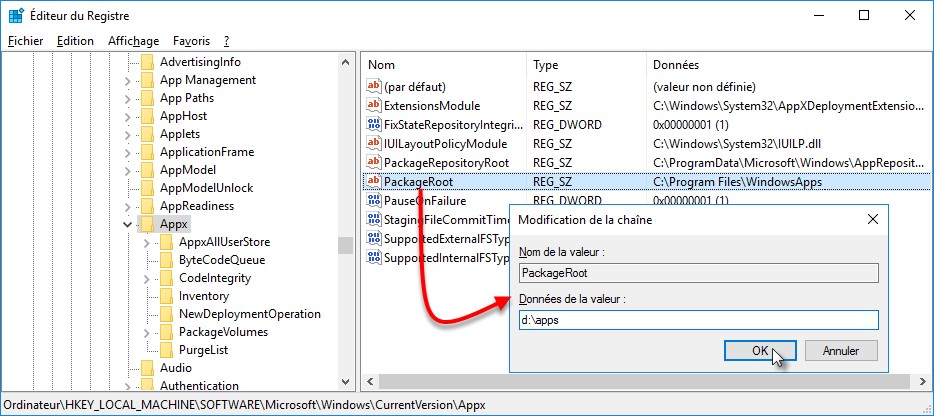Click the FixStateRepositoryIntegrity DWORD icon

(x=374, y=125)
